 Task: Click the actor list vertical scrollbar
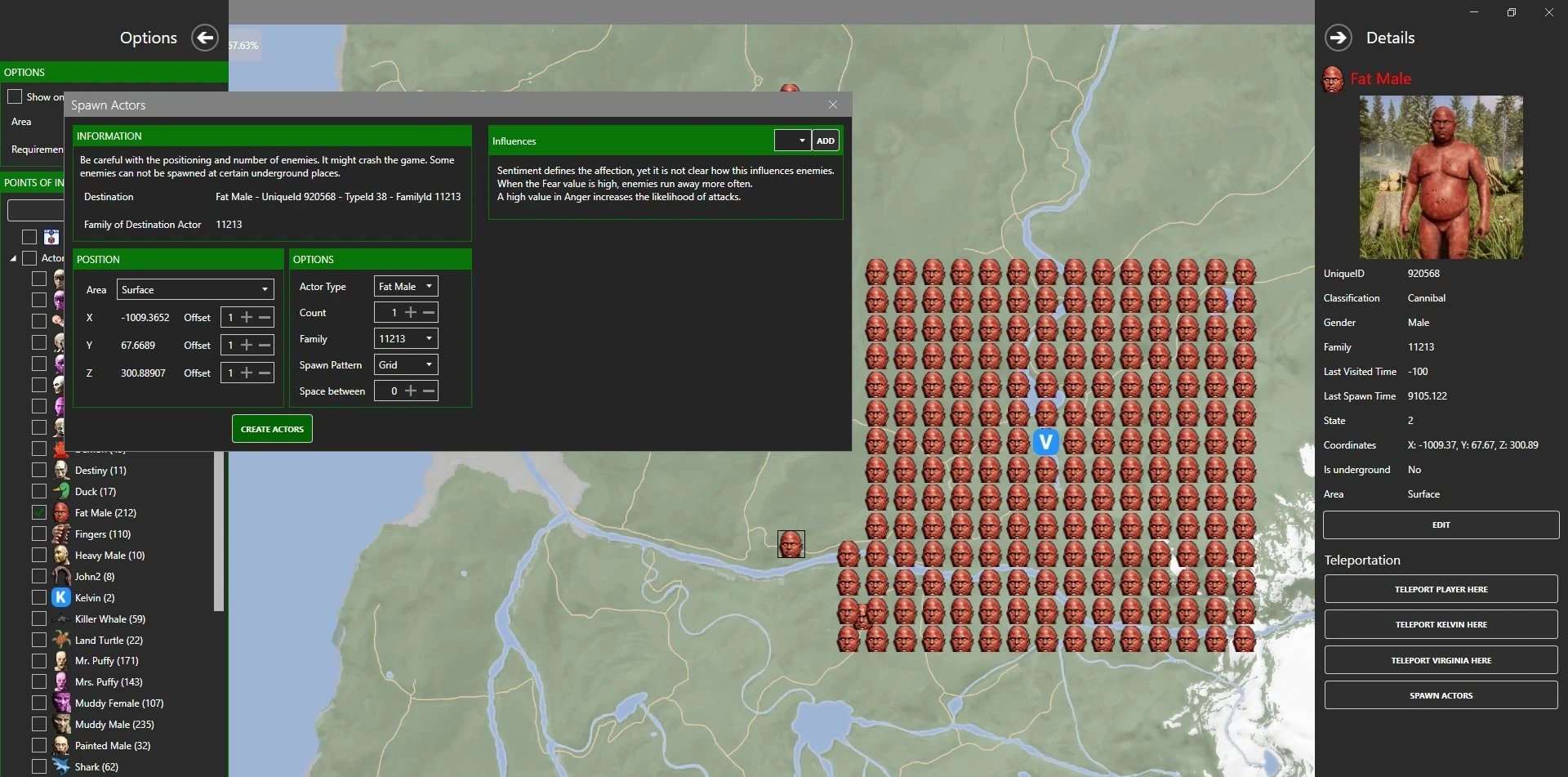pyautogui.click(x=218, y=529)
